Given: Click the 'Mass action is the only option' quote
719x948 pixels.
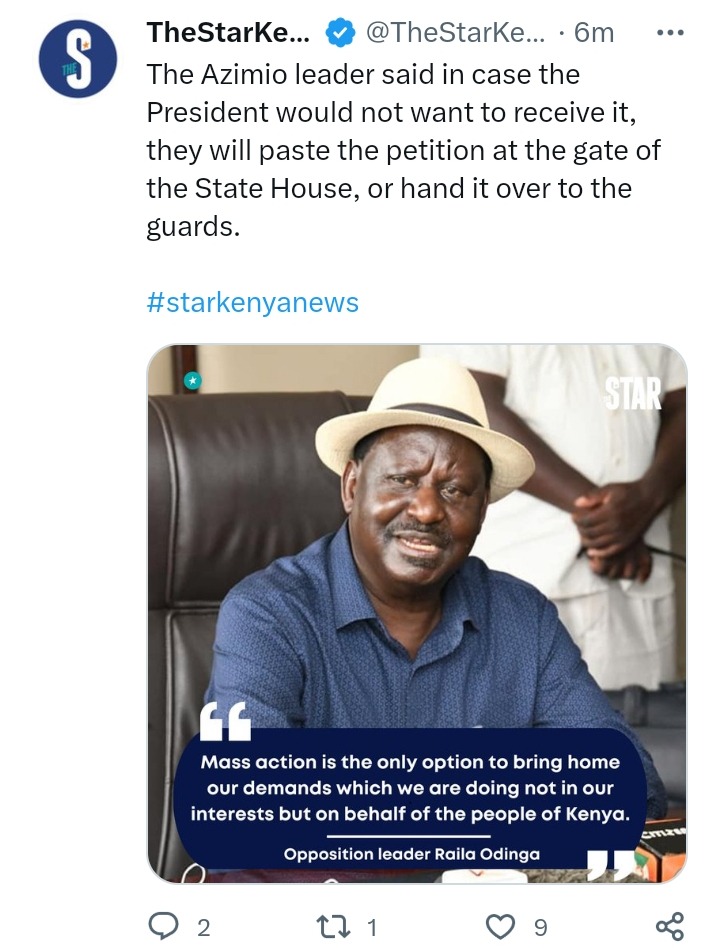Looking at the screenshot, I should [411, 788].
